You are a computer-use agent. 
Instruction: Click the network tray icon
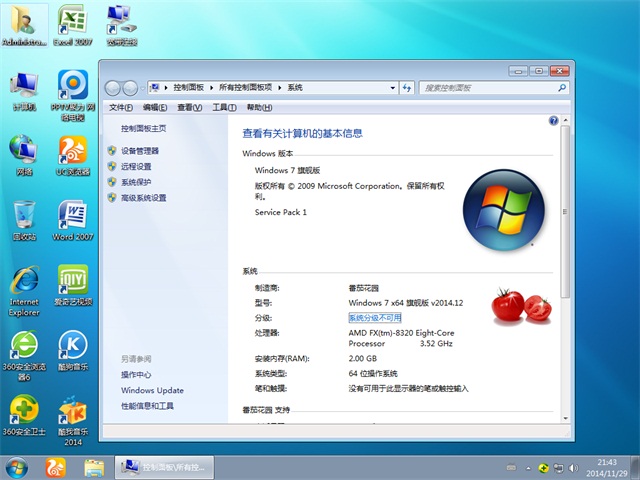tap(558, 468)
